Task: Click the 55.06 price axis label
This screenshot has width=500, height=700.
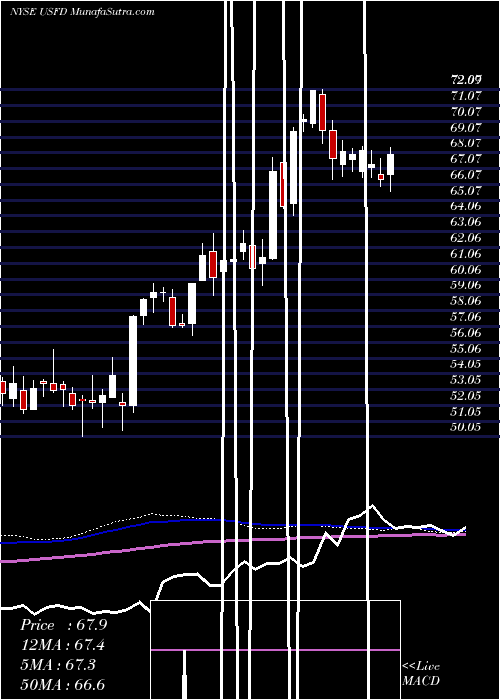Action: point(466,348)
